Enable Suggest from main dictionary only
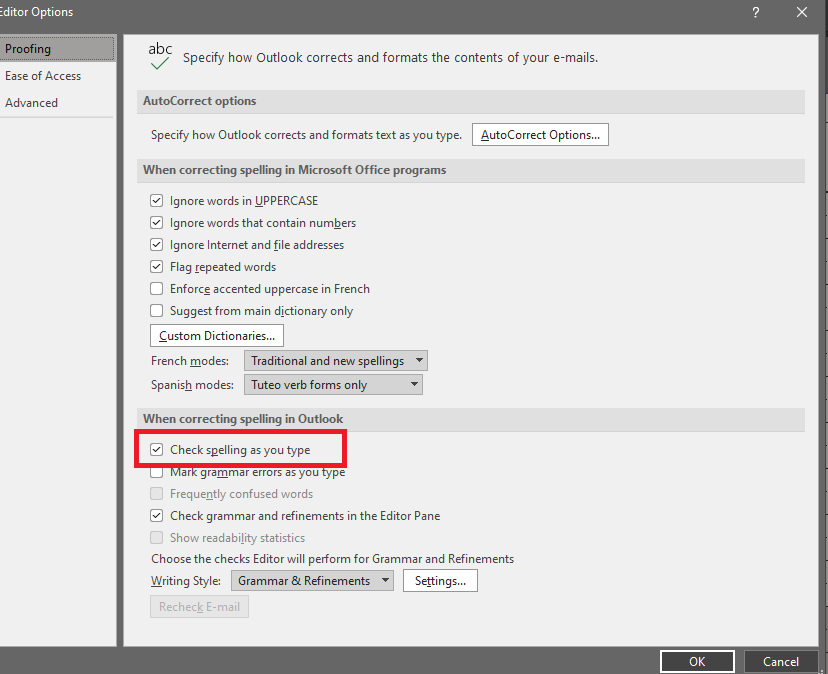The image size is (828, 674). click(x=156, y=311)
